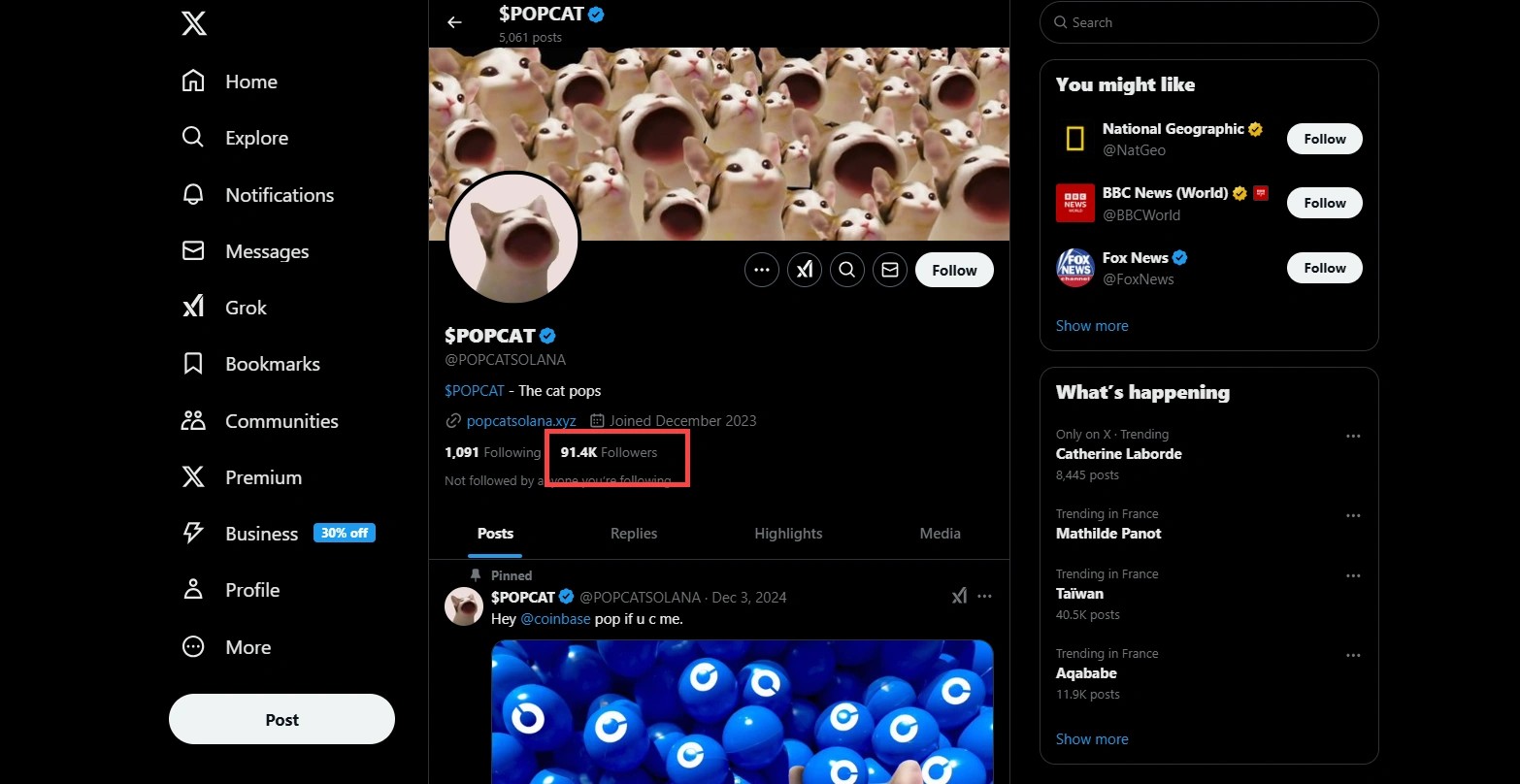This screenshot has height=784, width=1520.
Task: Click the Grok icon on pinned post
Action: pyautogui.click(x=959, y=596)
